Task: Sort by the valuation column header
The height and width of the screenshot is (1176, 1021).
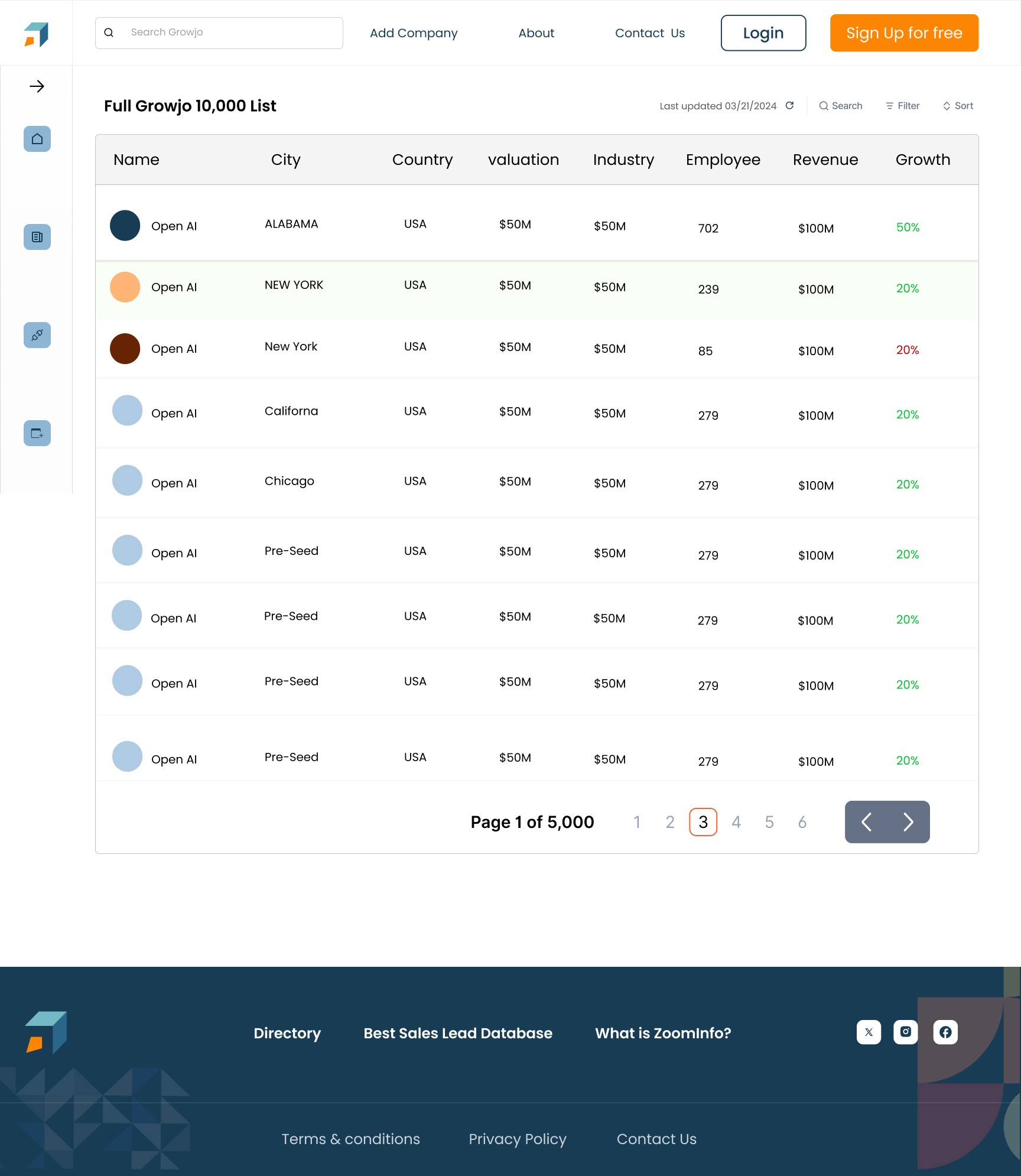Action: [x=523, y=160]
